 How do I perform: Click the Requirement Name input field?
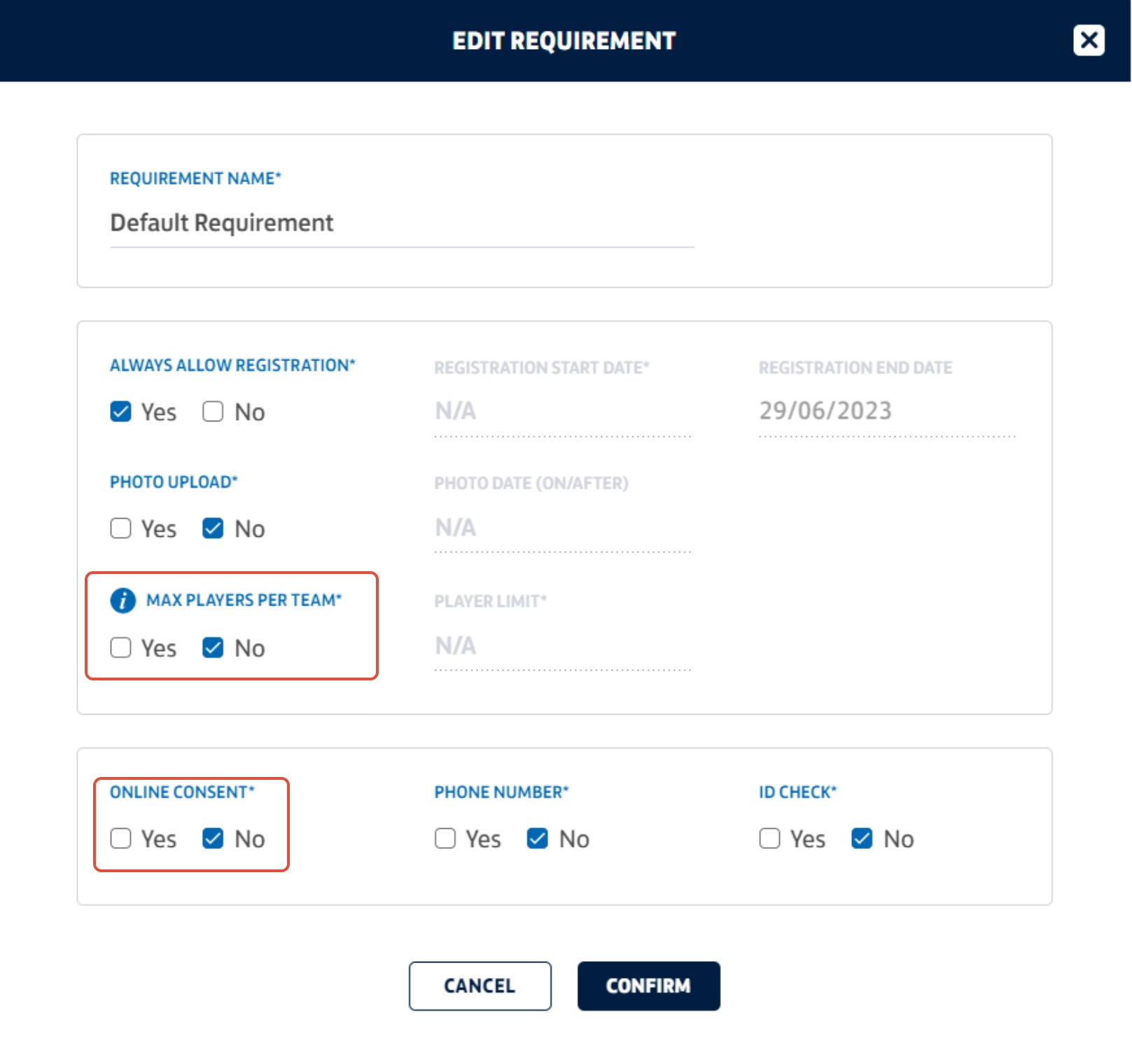click(402, 224)
